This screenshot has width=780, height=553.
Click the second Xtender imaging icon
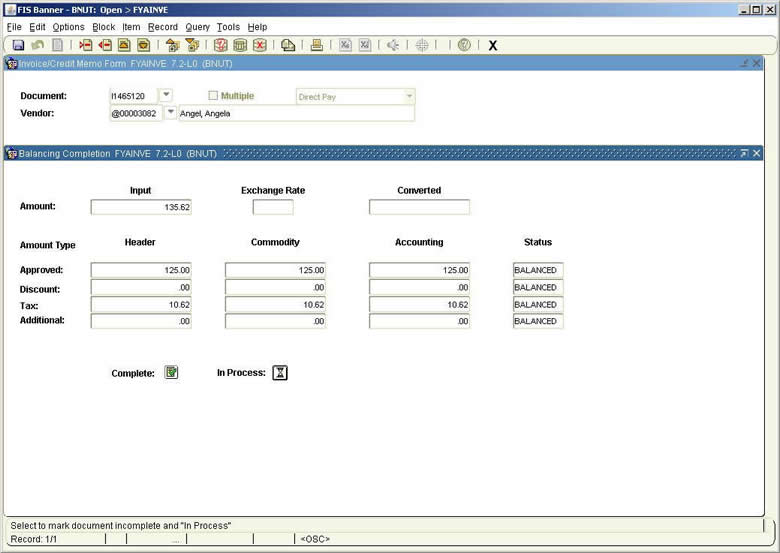tap(365, 45)
